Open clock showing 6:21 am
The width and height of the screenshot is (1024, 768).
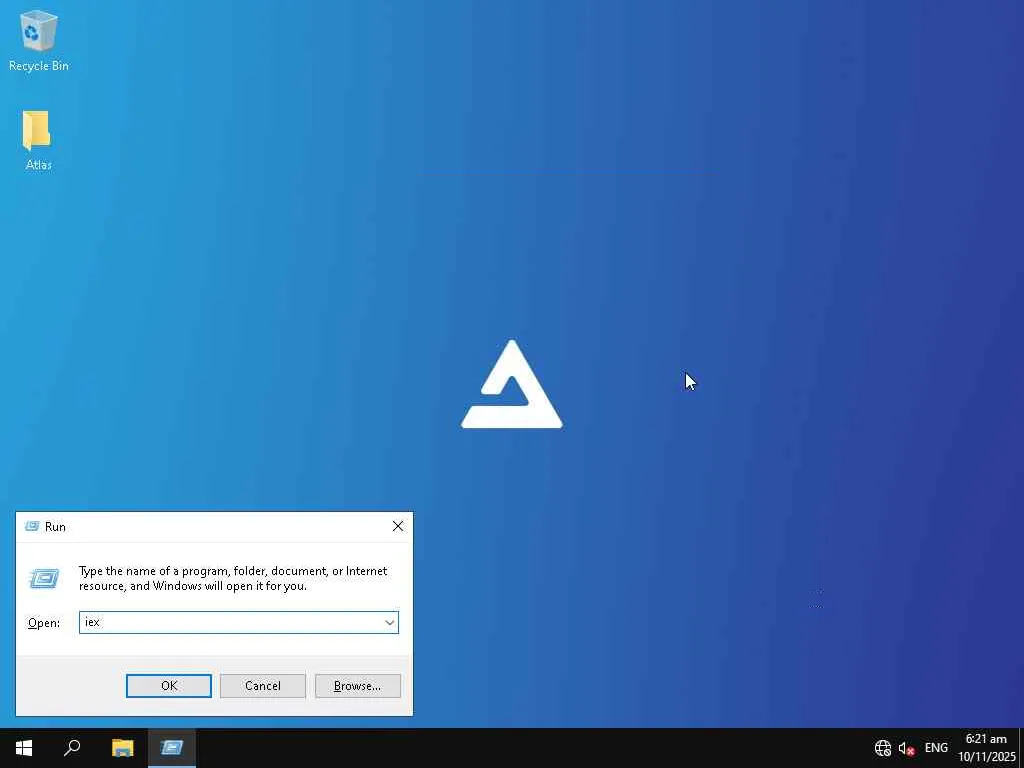986,748
